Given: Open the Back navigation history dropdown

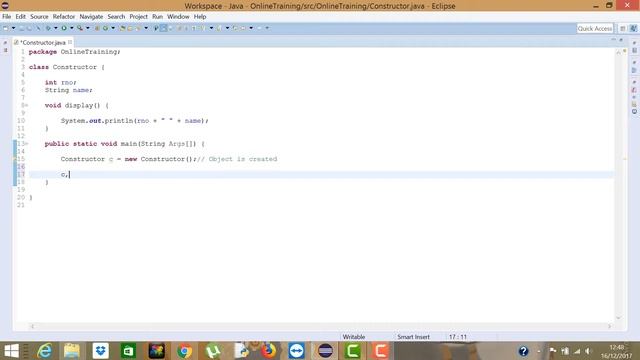Looking at the screenshot, I should (251, 28).
